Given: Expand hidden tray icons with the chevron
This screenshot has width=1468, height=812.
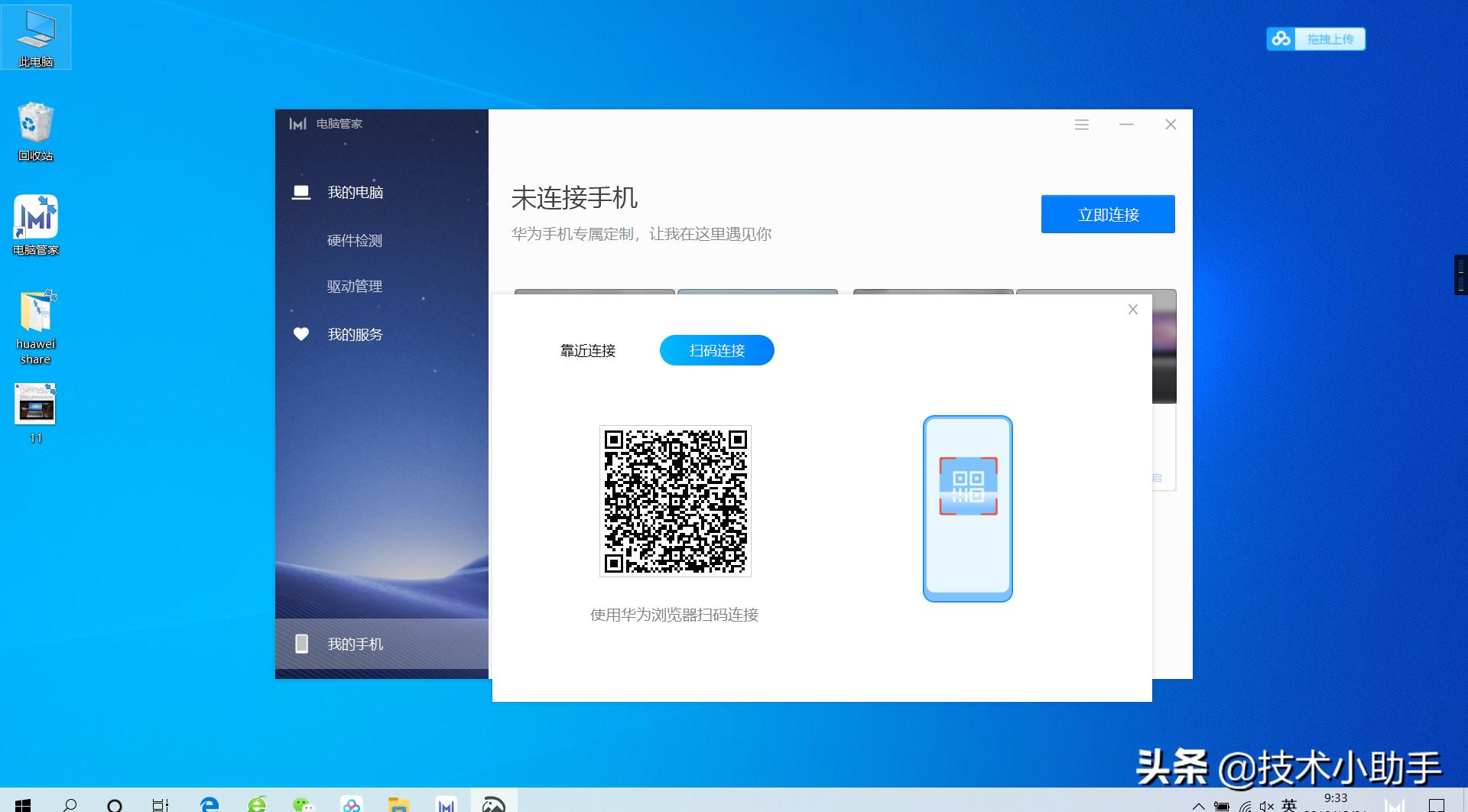Looking at the screenshot, I should pyautogui.click(x=1200, y=804).
